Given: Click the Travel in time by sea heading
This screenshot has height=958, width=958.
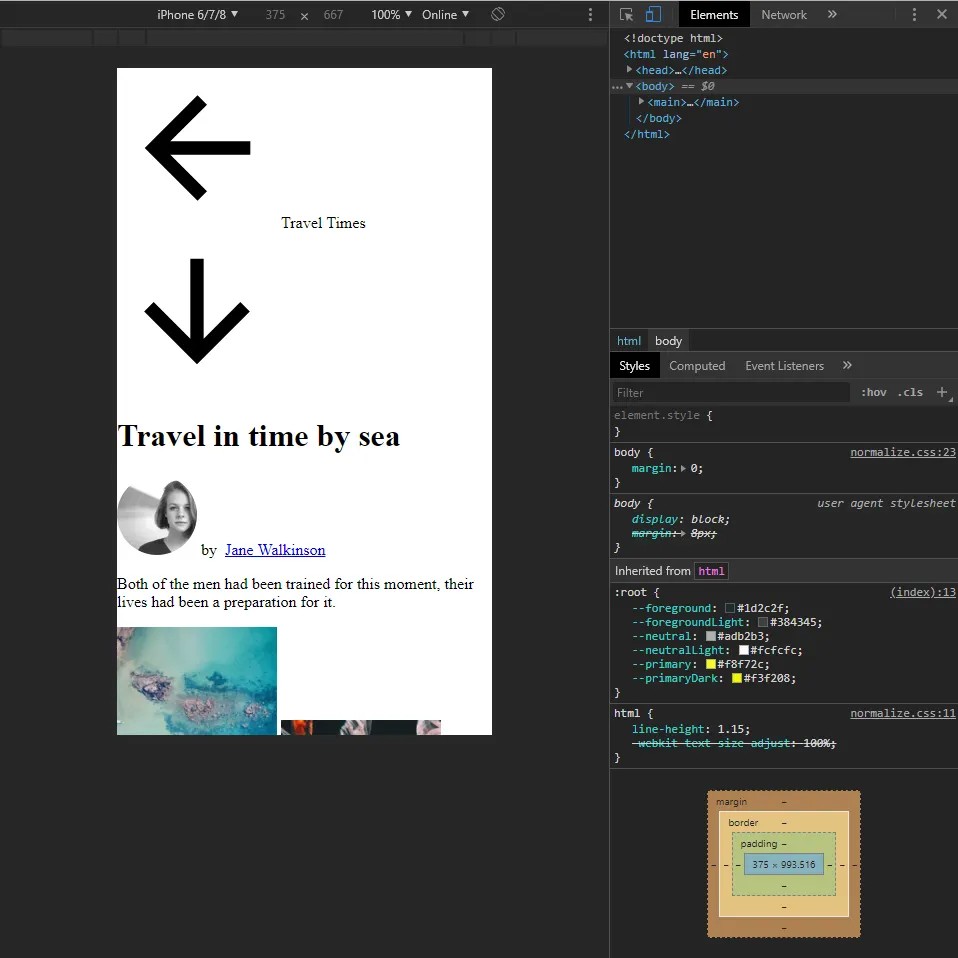Looking at the screenshot, I should [x=258, y=436].
